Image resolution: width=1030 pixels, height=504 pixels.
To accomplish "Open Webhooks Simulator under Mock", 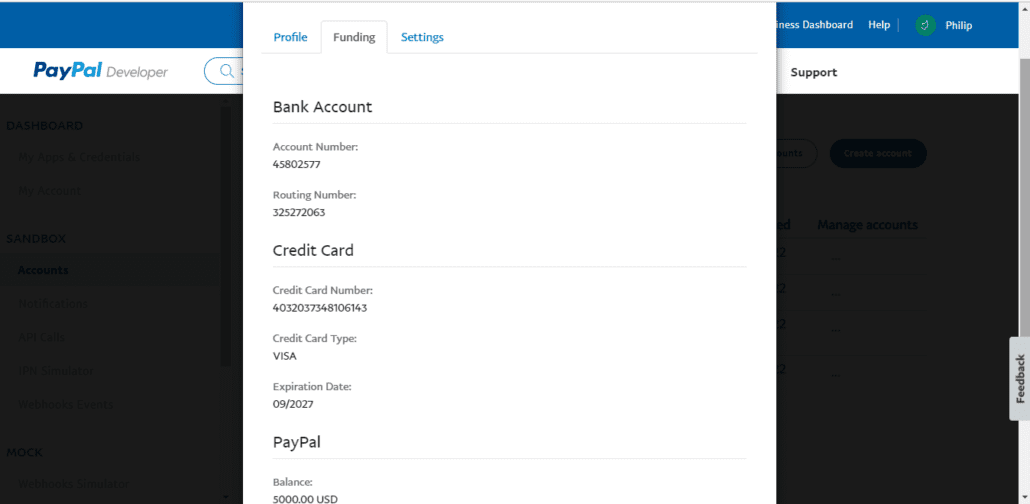I will click(74, 484).
